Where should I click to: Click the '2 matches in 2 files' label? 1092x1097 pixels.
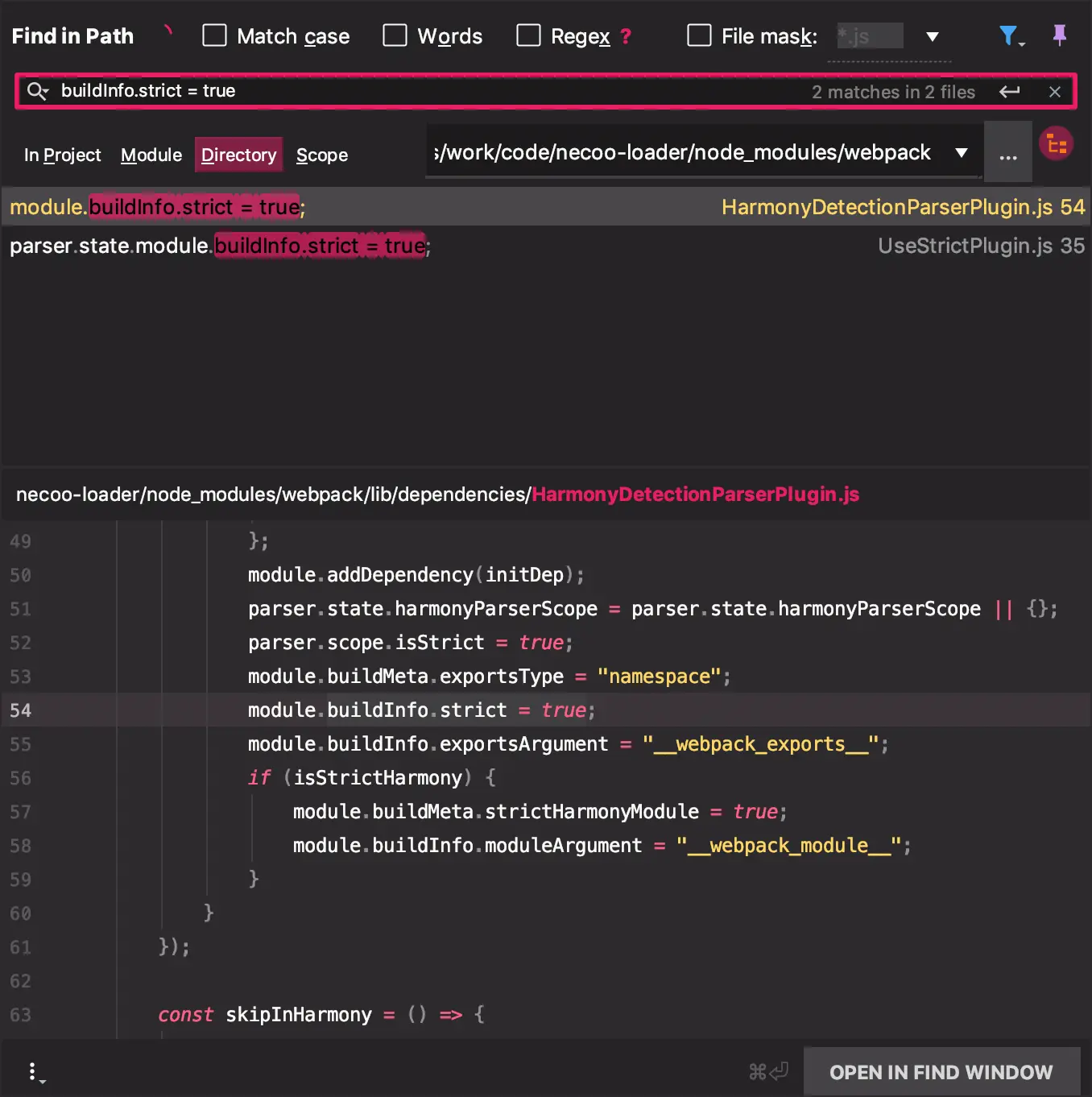click(x=893, y=92)
